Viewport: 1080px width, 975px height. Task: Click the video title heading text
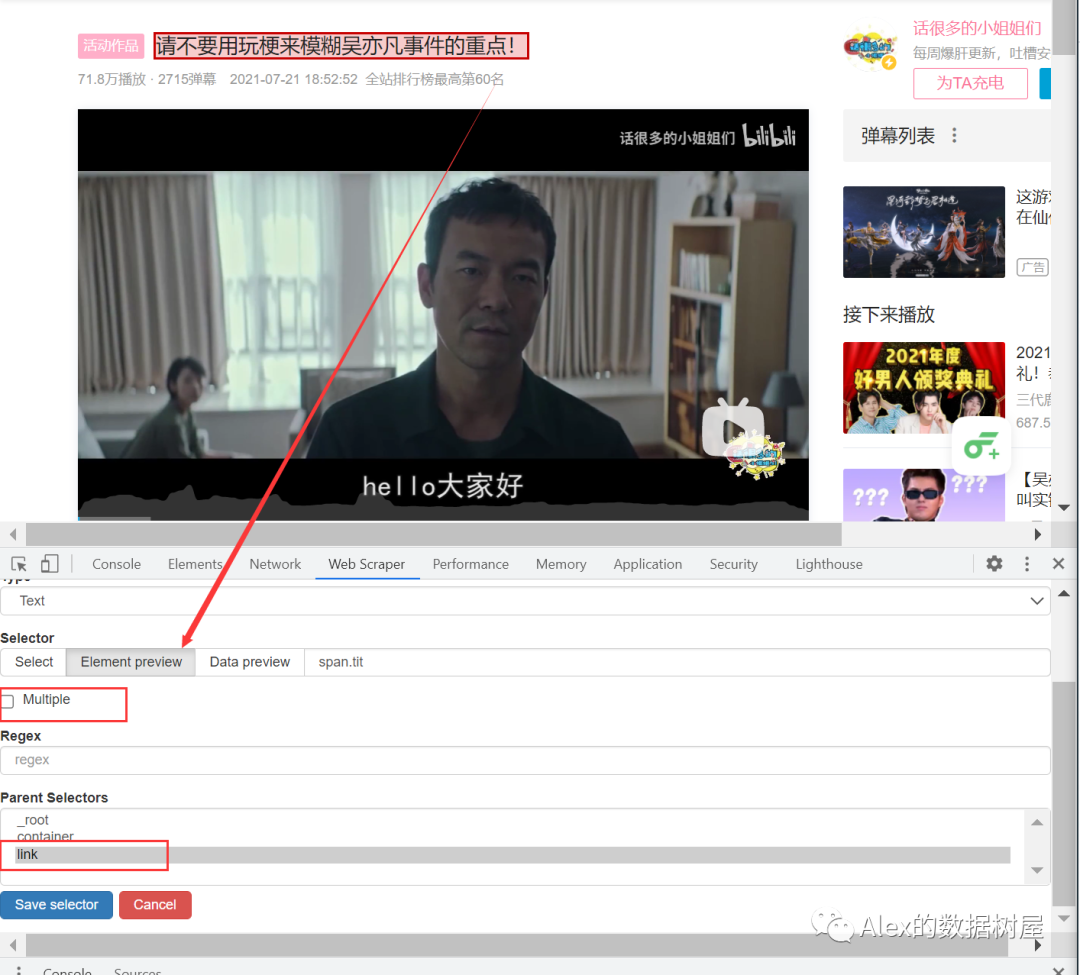tap(336, 46)
